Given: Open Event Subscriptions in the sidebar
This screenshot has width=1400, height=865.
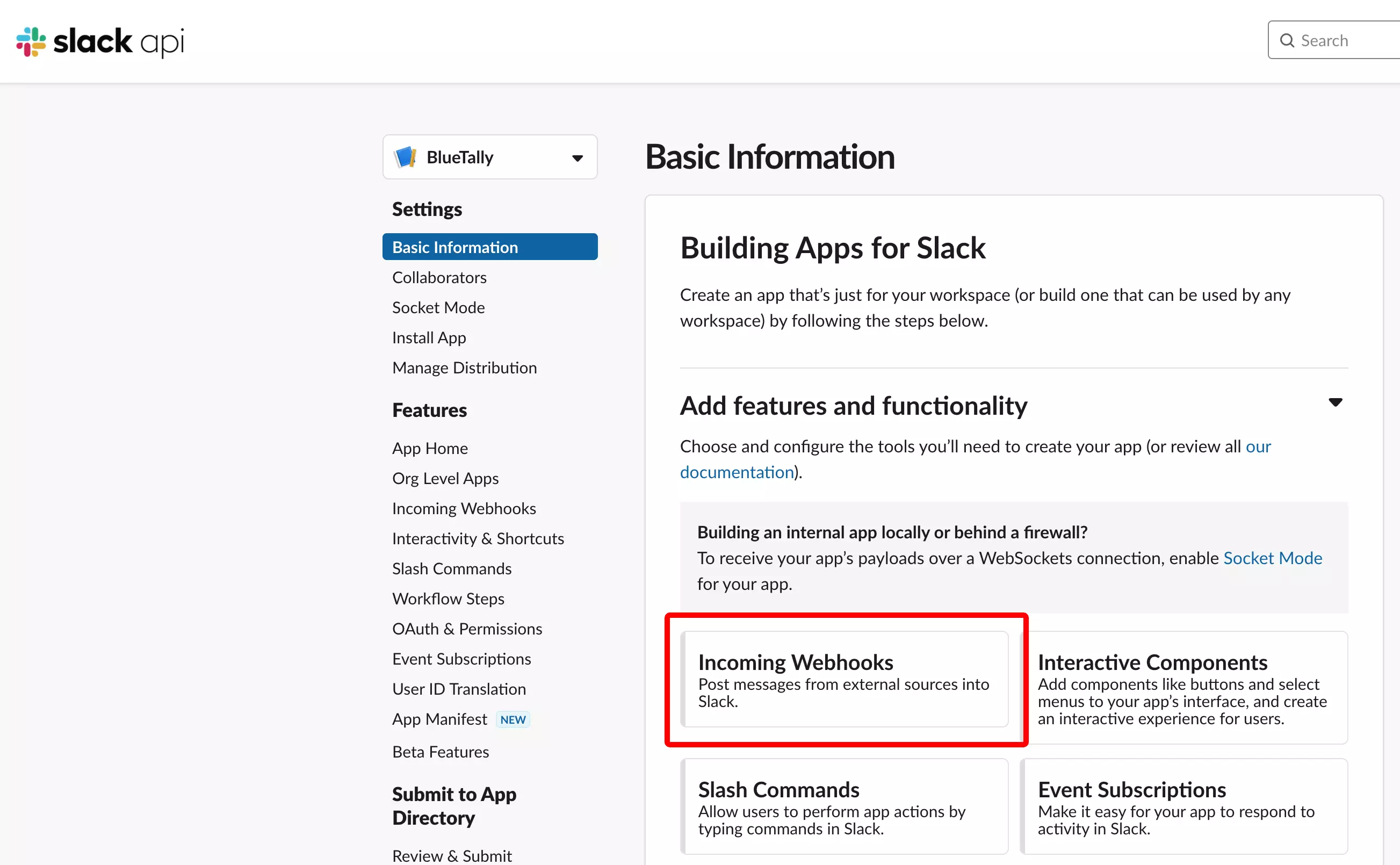Looking at the screenshot, I should click(x=461, y=659).
